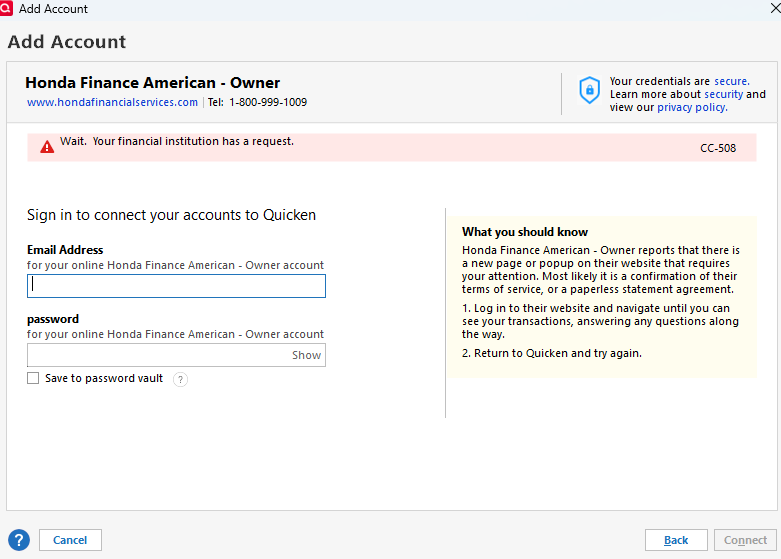
Task: Click 'Sign in to connect your accounts' heading
Action: (x=171, y=215)
